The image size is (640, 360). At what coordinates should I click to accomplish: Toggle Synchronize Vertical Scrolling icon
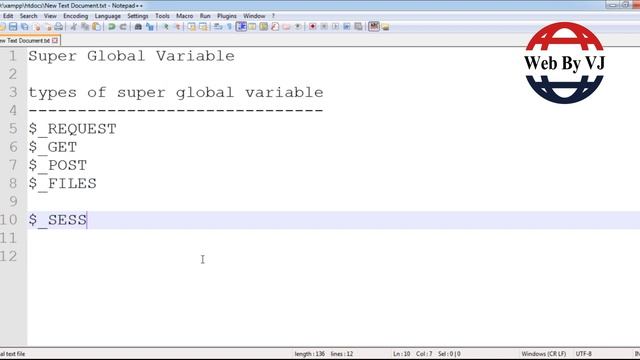pyautogui.click(x=191, y=27)
